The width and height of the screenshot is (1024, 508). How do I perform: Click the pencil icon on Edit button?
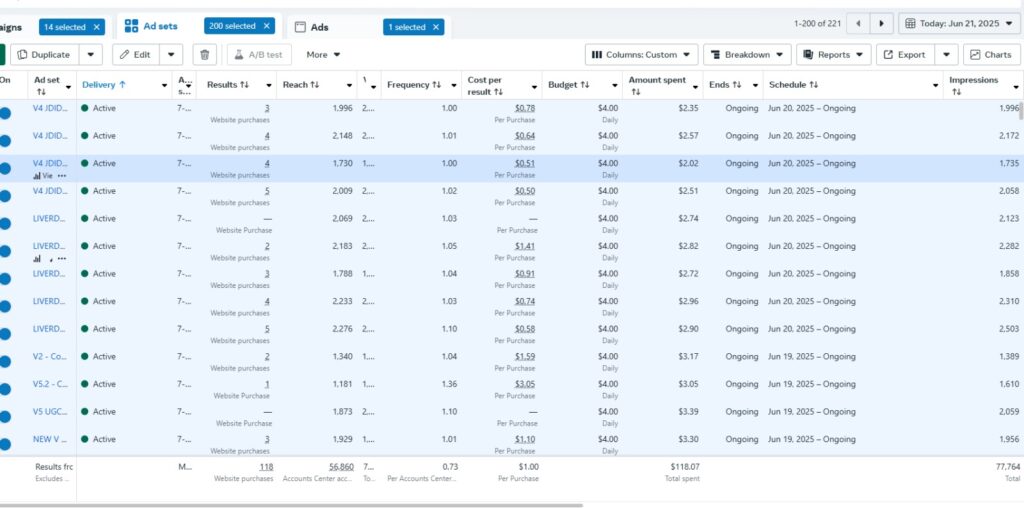tap(125, 55)
